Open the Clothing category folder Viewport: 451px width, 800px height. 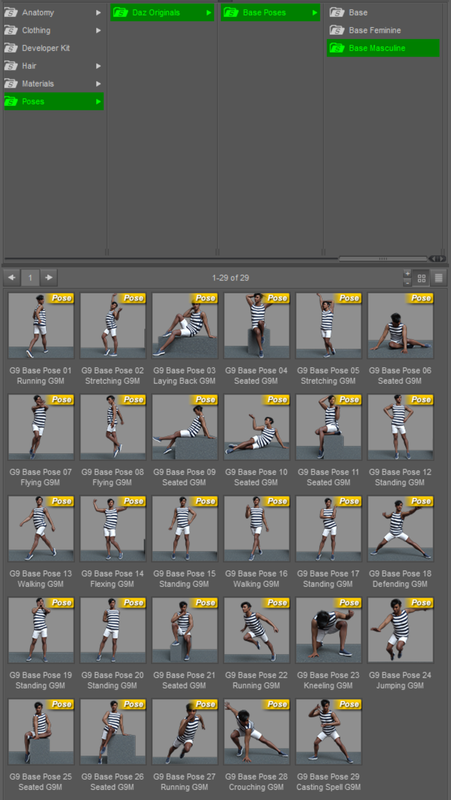(x=54, y=30)
